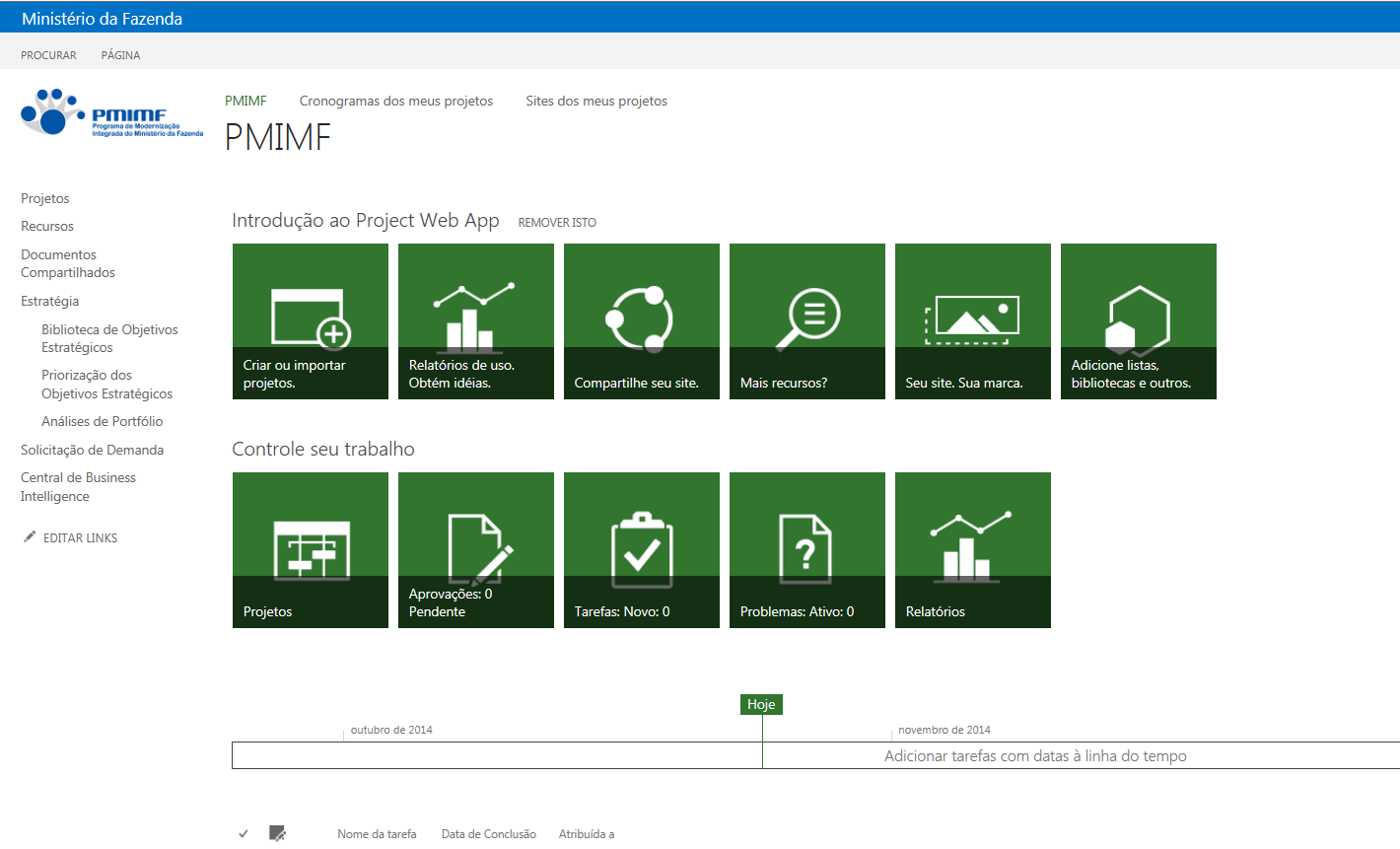Click the 'Compartilhe seu site' share icon

[639, 318]
